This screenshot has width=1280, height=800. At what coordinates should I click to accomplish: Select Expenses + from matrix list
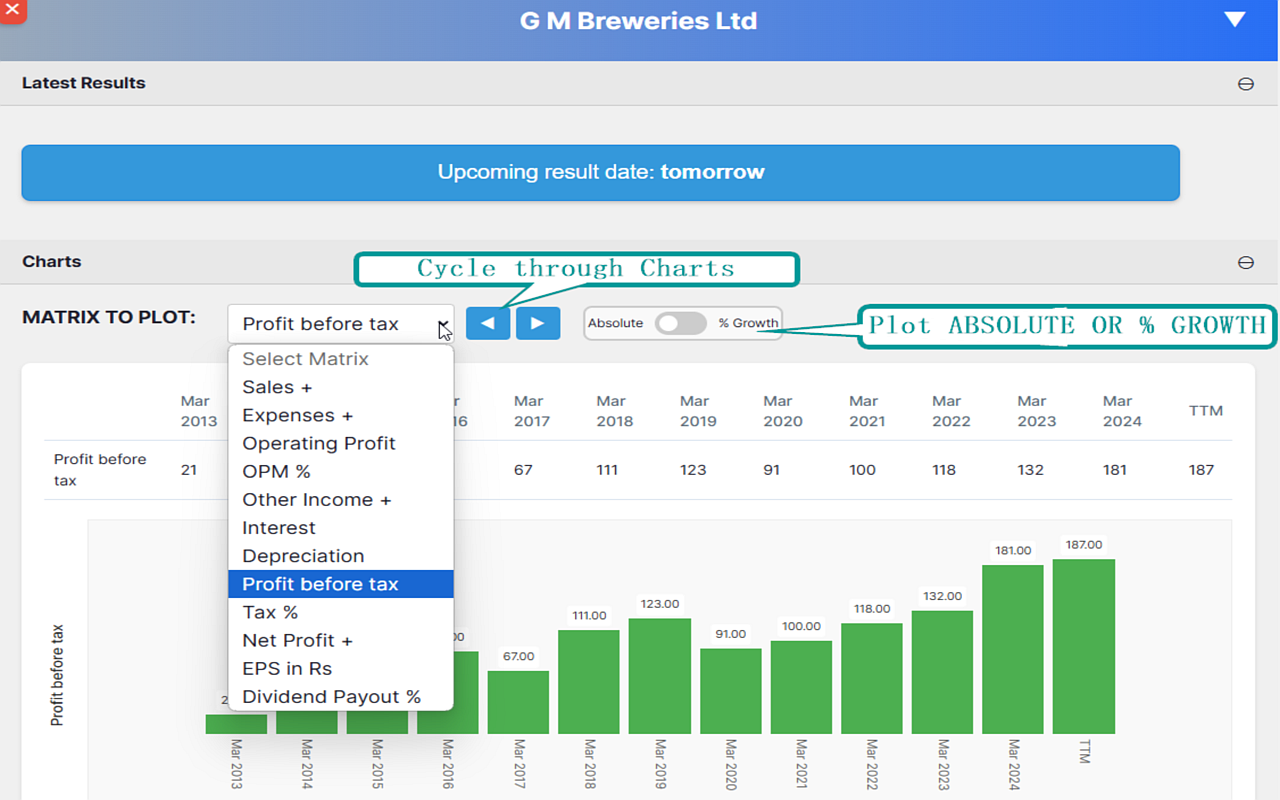[x=297, y=415]
